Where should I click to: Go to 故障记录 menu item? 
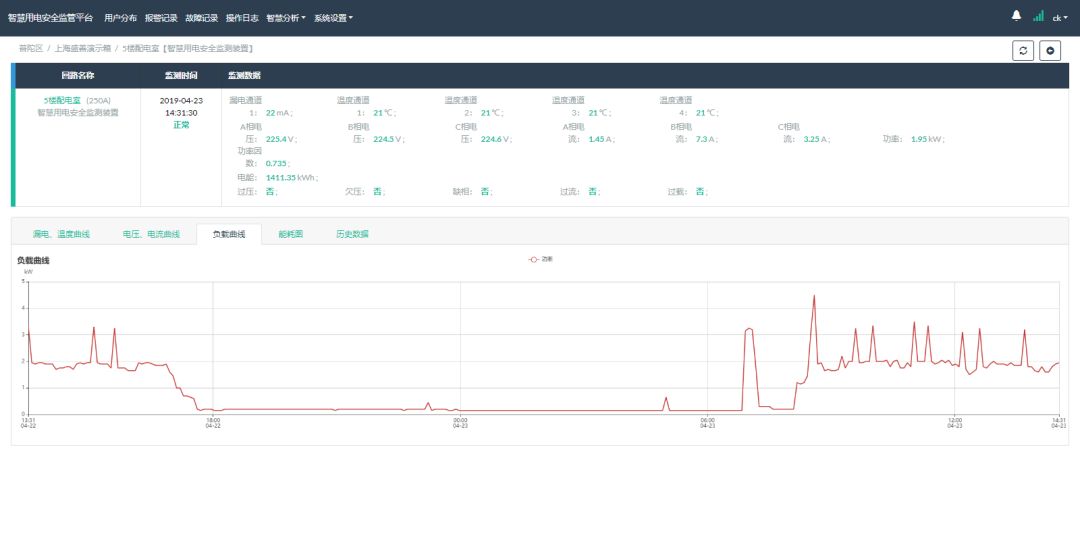(x=201, y=18)
